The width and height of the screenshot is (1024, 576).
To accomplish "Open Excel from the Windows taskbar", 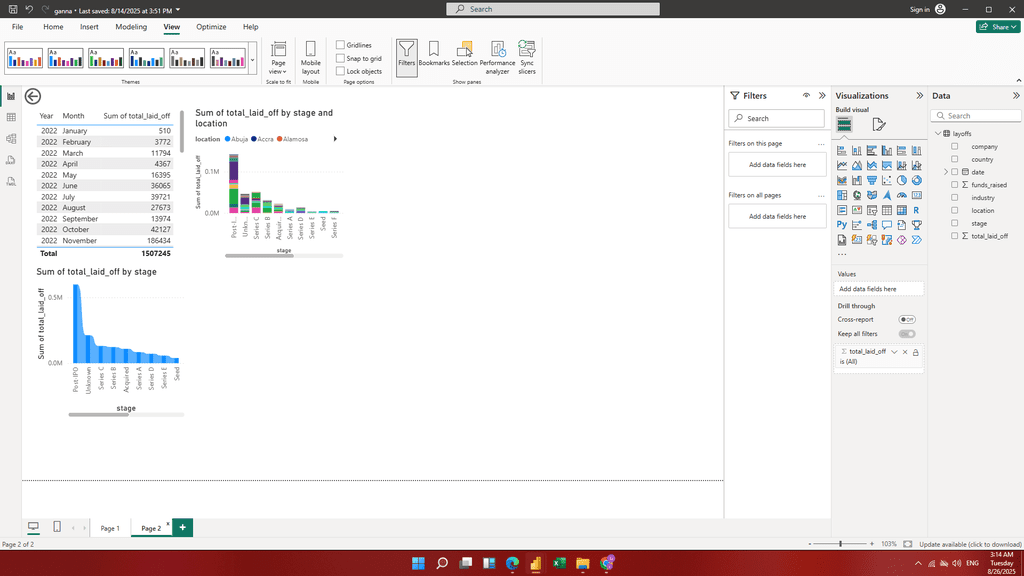I will [559, 563].
